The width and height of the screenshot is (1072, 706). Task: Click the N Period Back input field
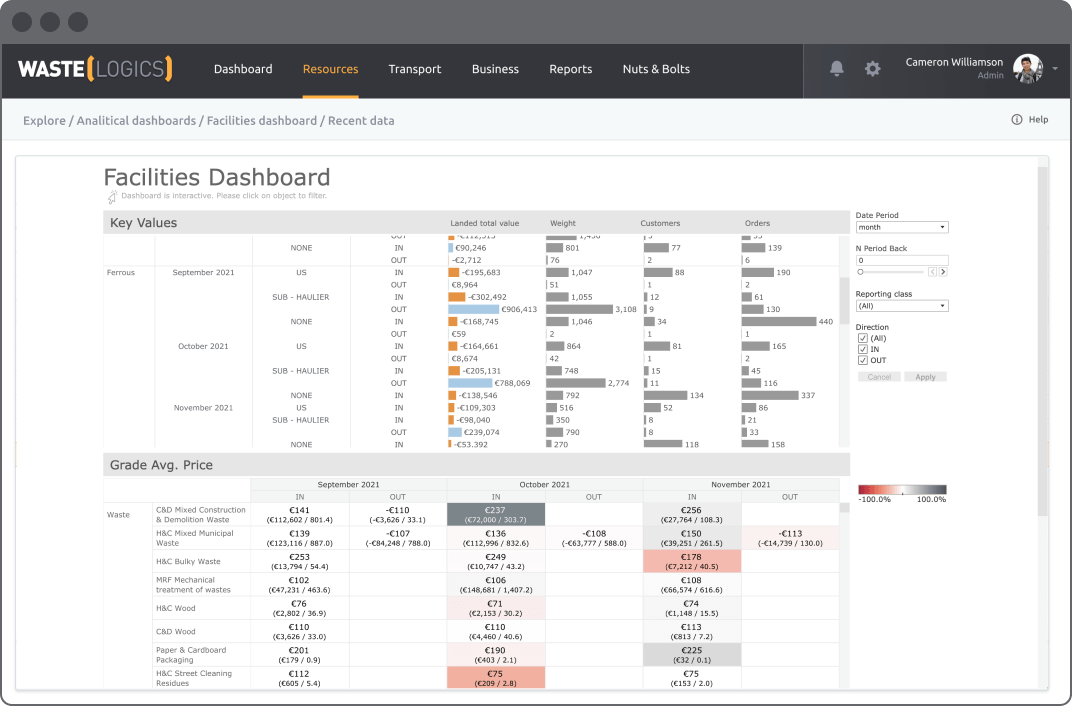pos(902,260)
